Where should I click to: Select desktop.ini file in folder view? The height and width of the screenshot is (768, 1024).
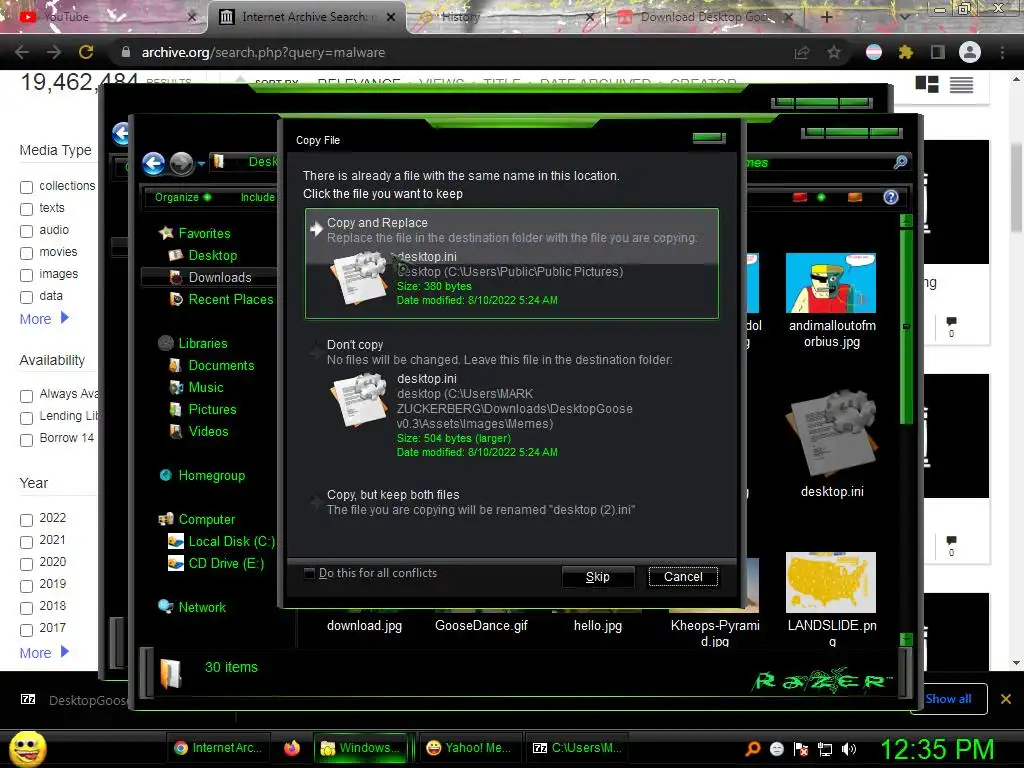[x=832, y=444]
